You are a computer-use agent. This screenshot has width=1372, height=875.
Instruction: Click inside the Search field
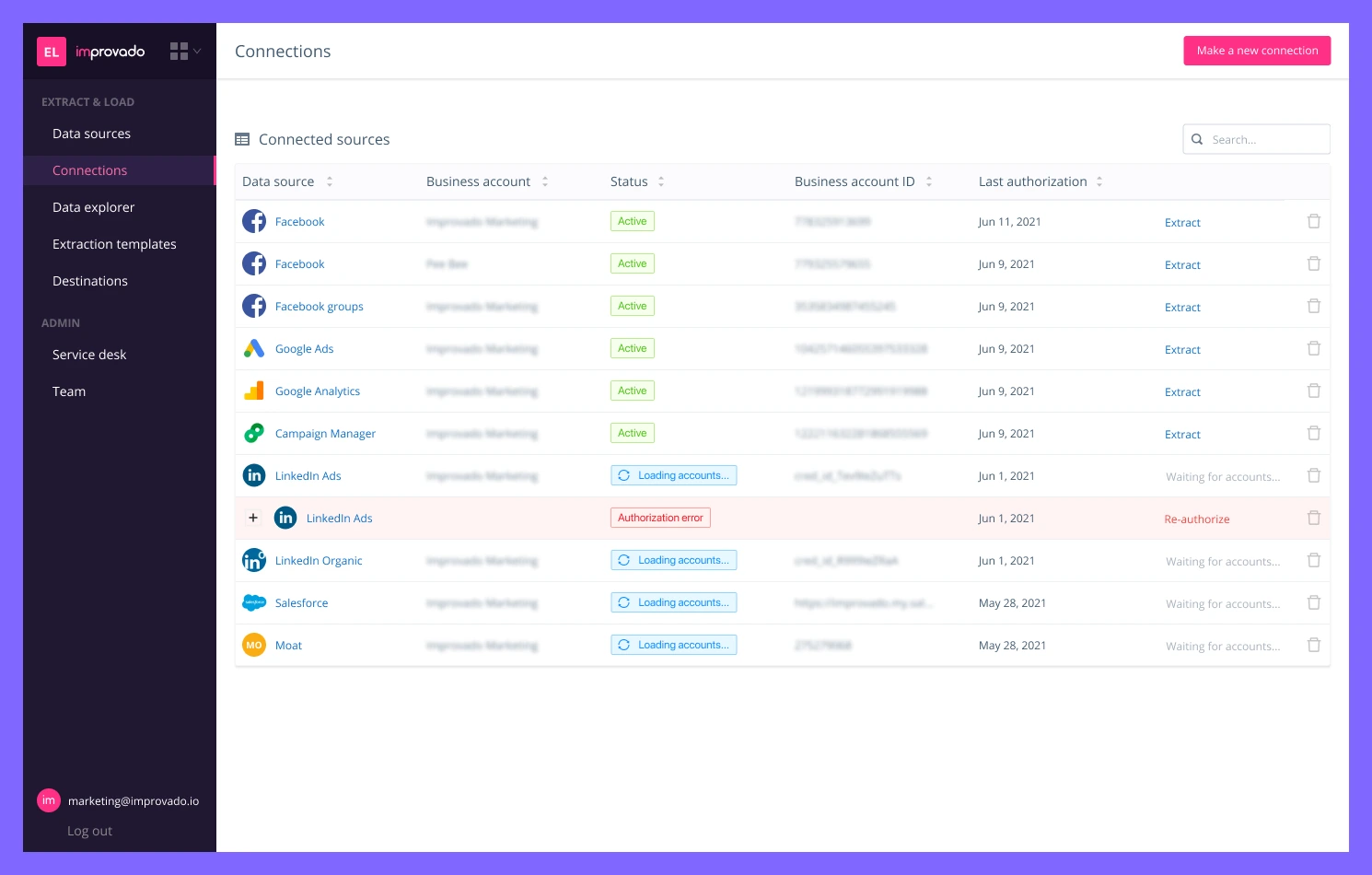tap(1262, 139)
